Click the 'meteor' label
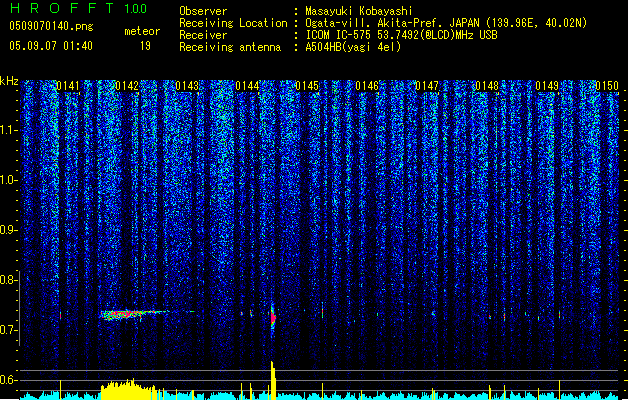Image resolution: width=629 pixels, height=400 pixels. pyautogui.click(x=142, y=31)
